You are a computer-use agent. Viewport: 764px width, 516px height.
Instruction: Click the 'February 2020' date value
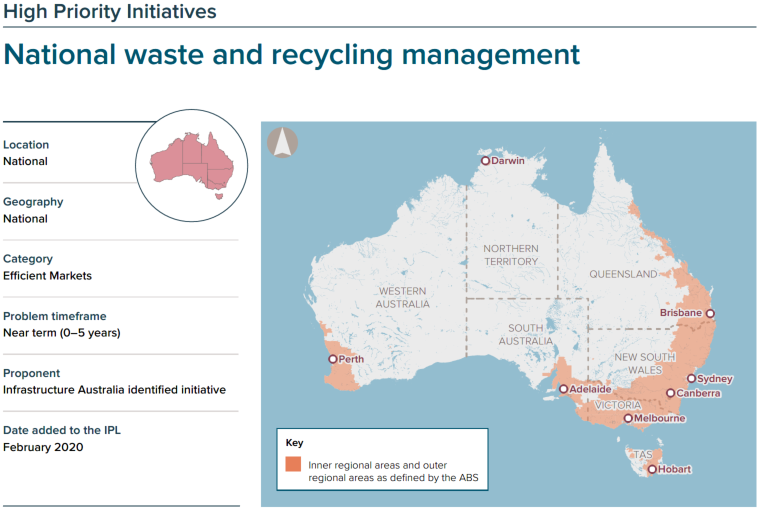[43, 447]
